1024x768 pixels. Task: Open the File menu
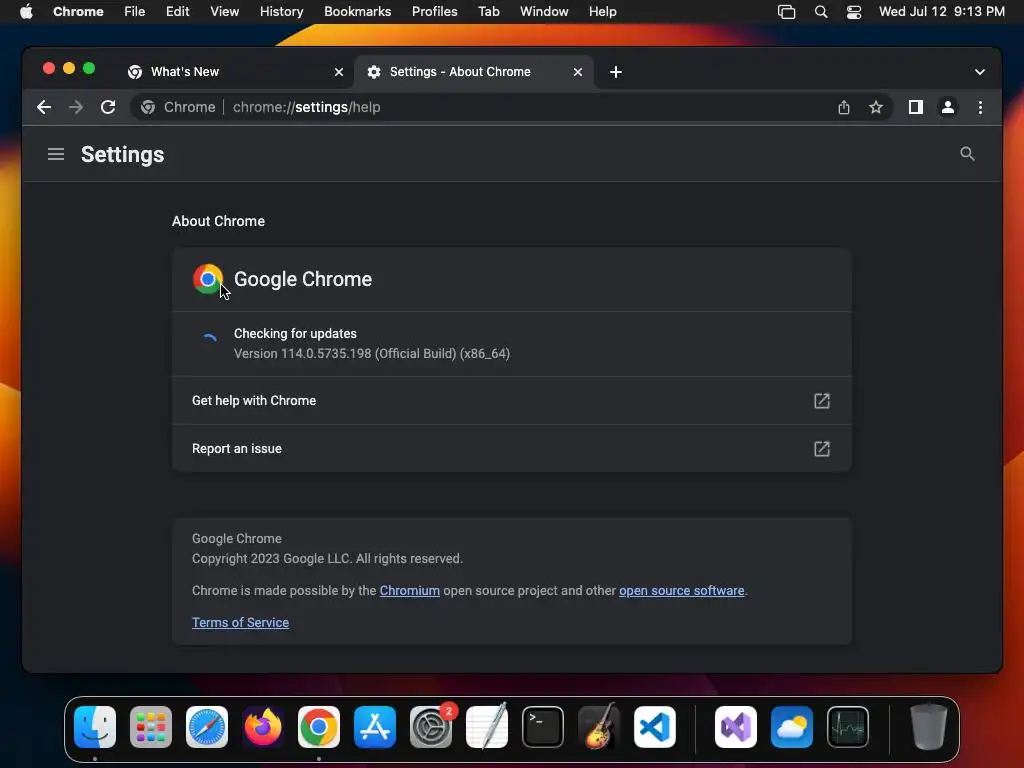tap(135, 12)
